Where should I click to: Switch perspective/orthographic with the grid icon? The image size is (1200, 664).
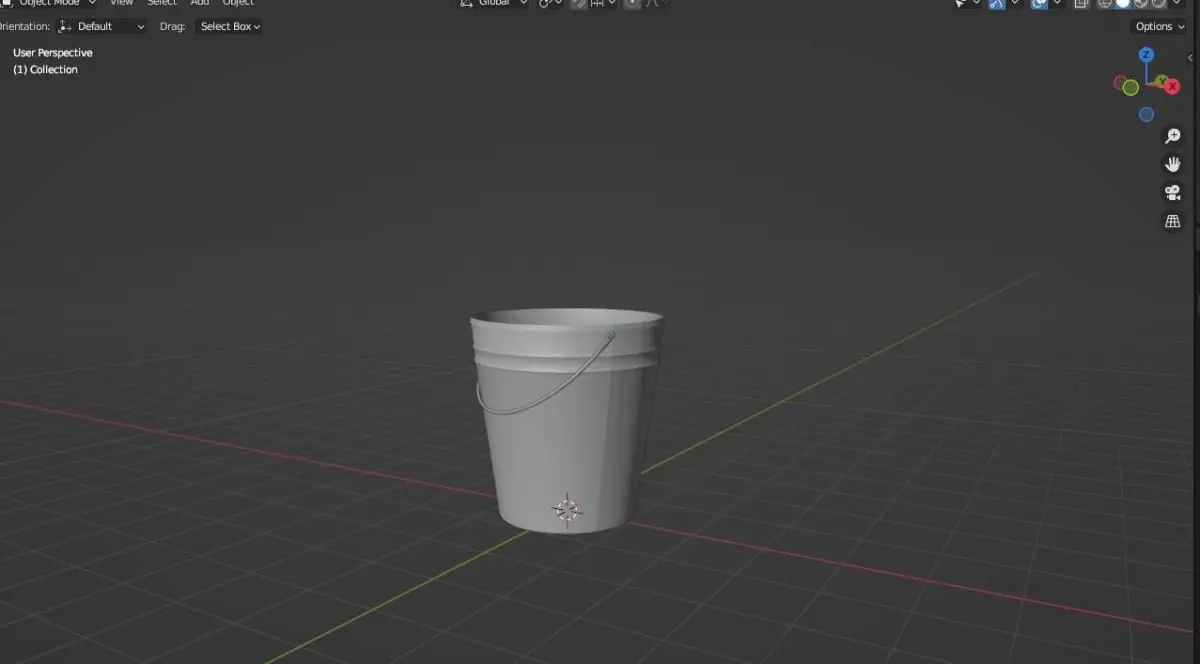pyautogui.click(x=1173, y=221)
